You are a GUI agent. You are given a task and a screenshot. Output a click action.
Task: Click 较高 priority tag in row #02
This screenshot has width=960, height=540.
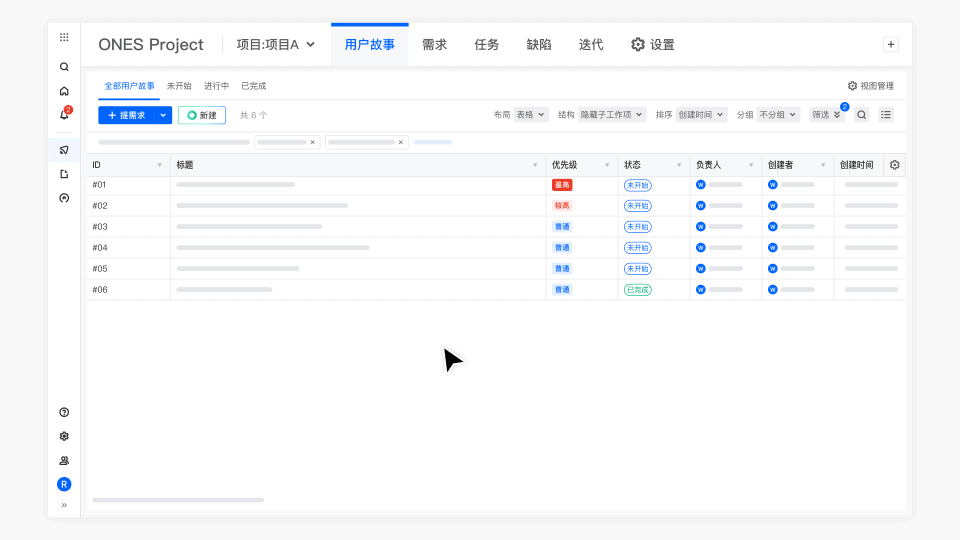point(562,206)
